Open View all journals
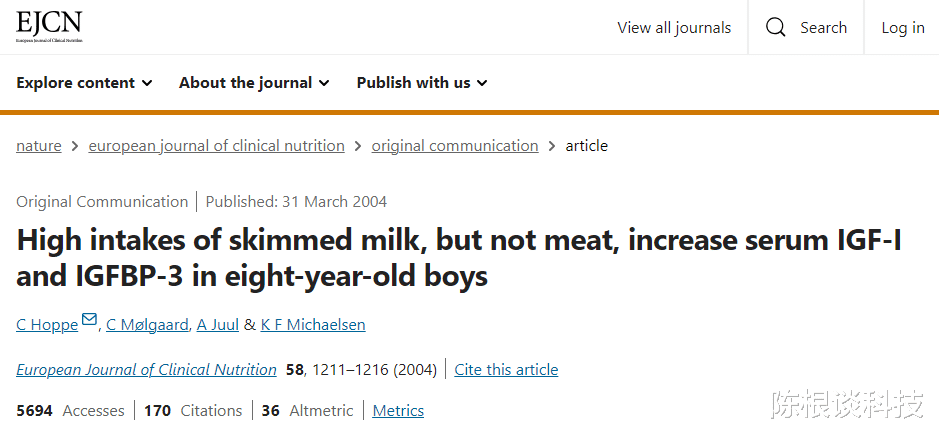The height and width of the screenshot is (439, 939). coord(674,28)
